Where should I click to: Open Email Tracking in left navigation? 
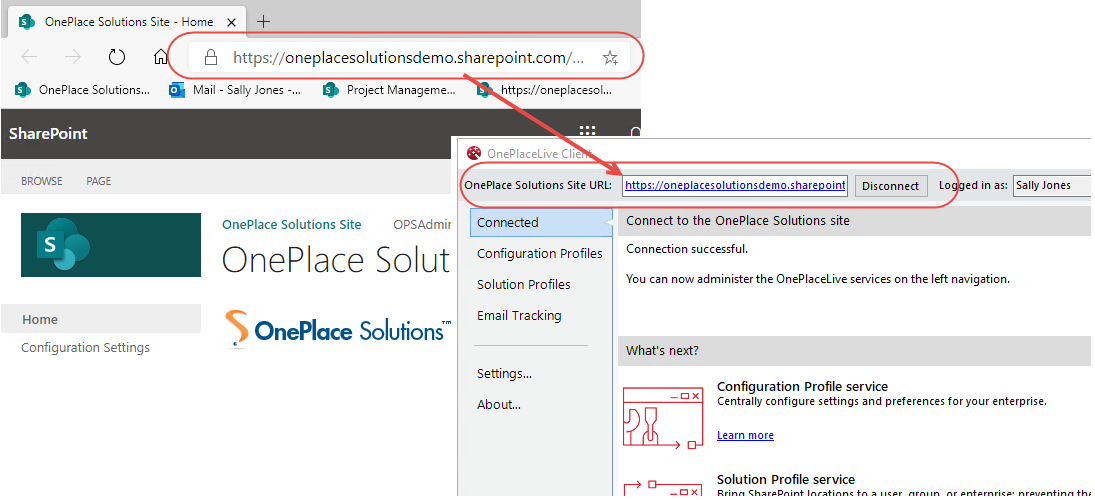(x=519, y=316)
